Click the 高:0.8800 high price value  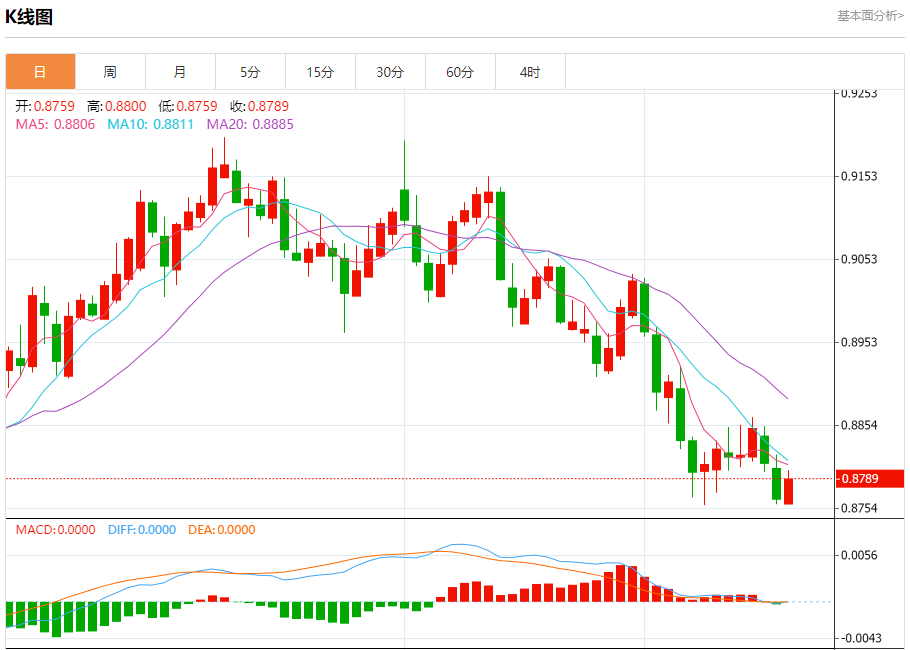117,106
